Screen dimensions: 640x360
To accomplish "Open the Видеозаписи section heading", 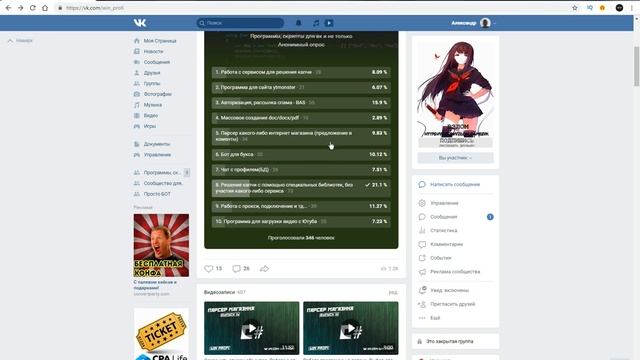I will [220, 292].
